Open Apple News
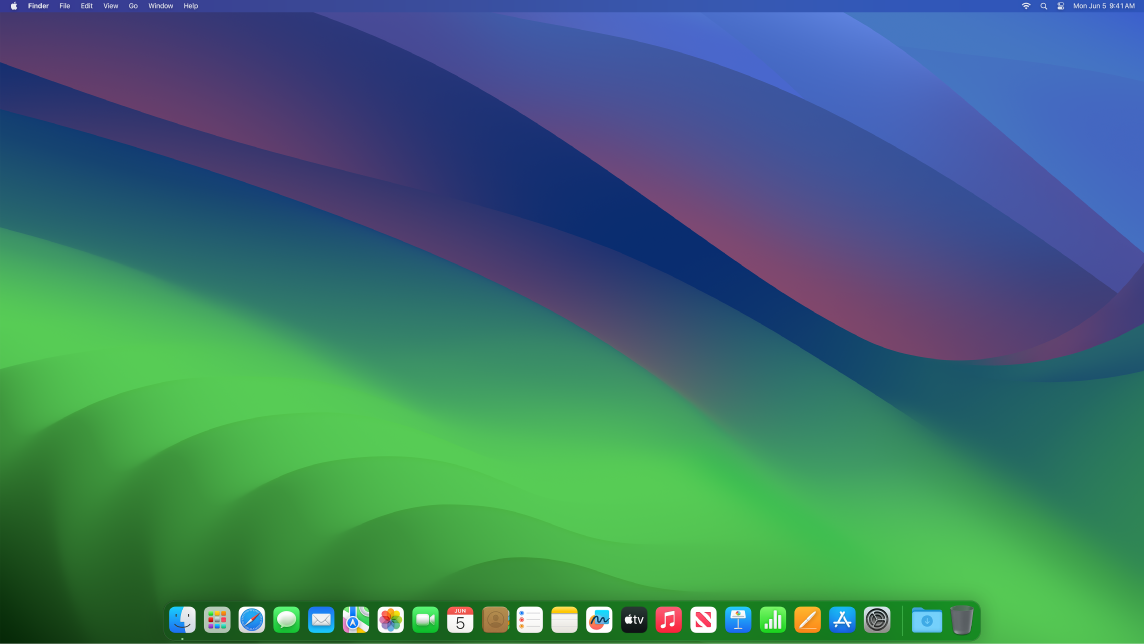Screen dimensions: 1144x644 pos(703,620)
